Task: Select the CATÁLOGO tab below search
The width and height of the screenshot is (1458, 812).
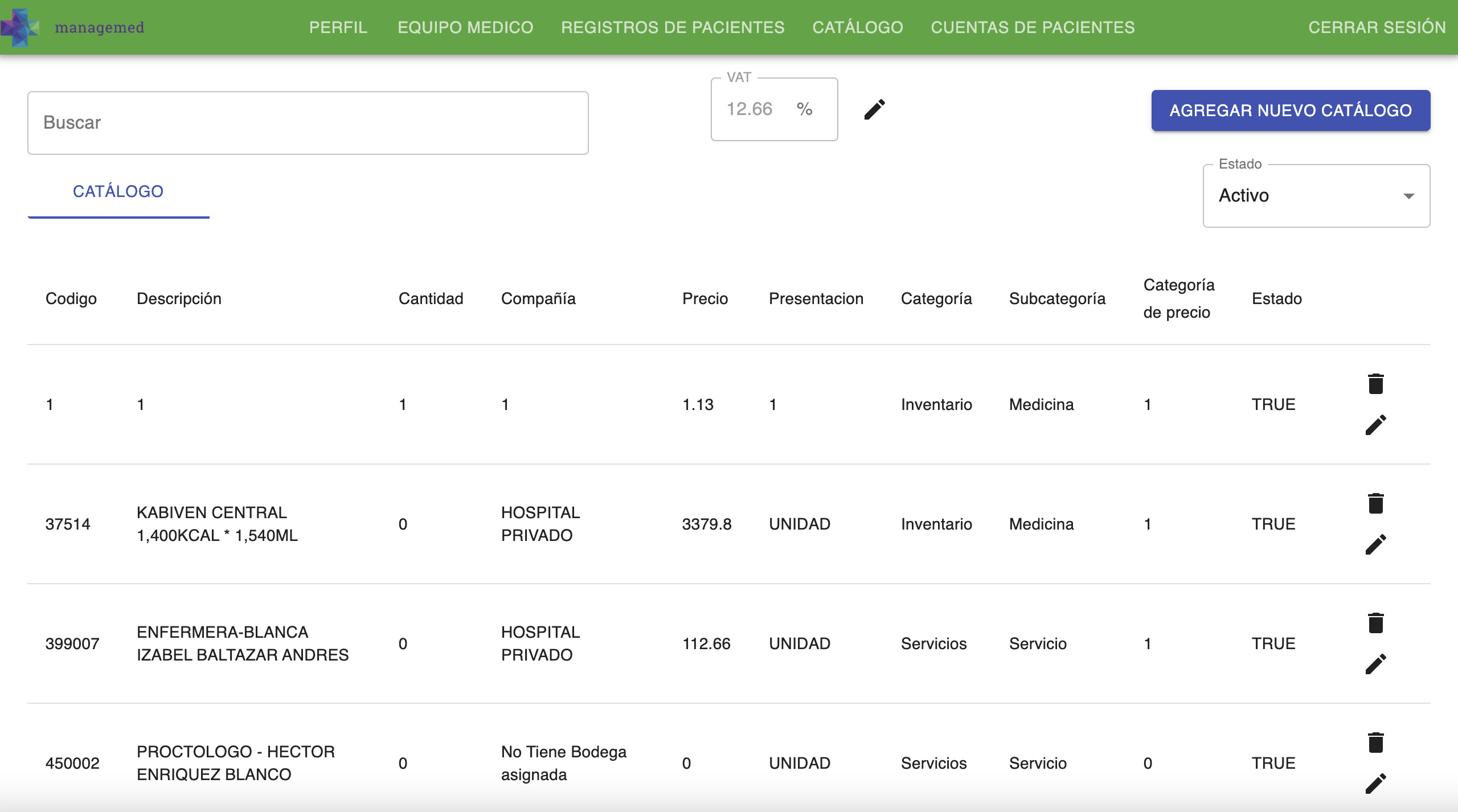Action: click(x=118, y=191)
